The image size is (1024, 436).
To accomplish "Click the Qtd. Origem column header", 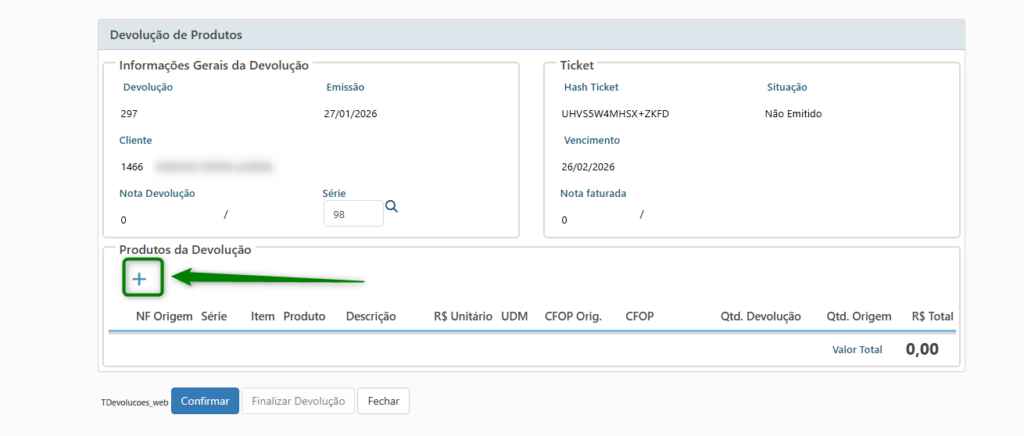I will pyautogui.click(x=858, y=316).
